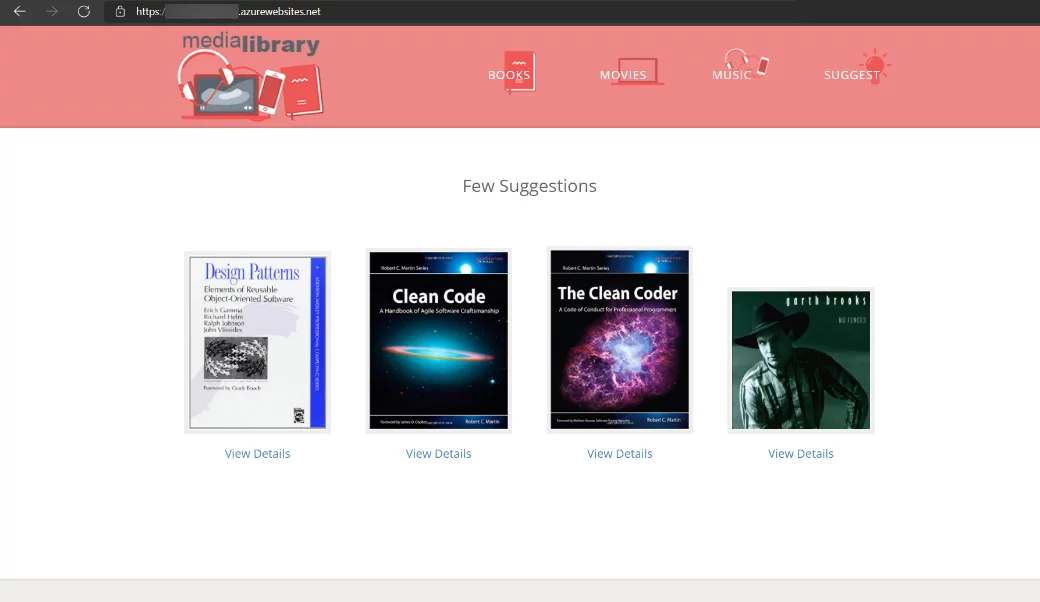Go back using browser back arrow
The width and height of the screenshot is (1040, 602).
(20, 11)
